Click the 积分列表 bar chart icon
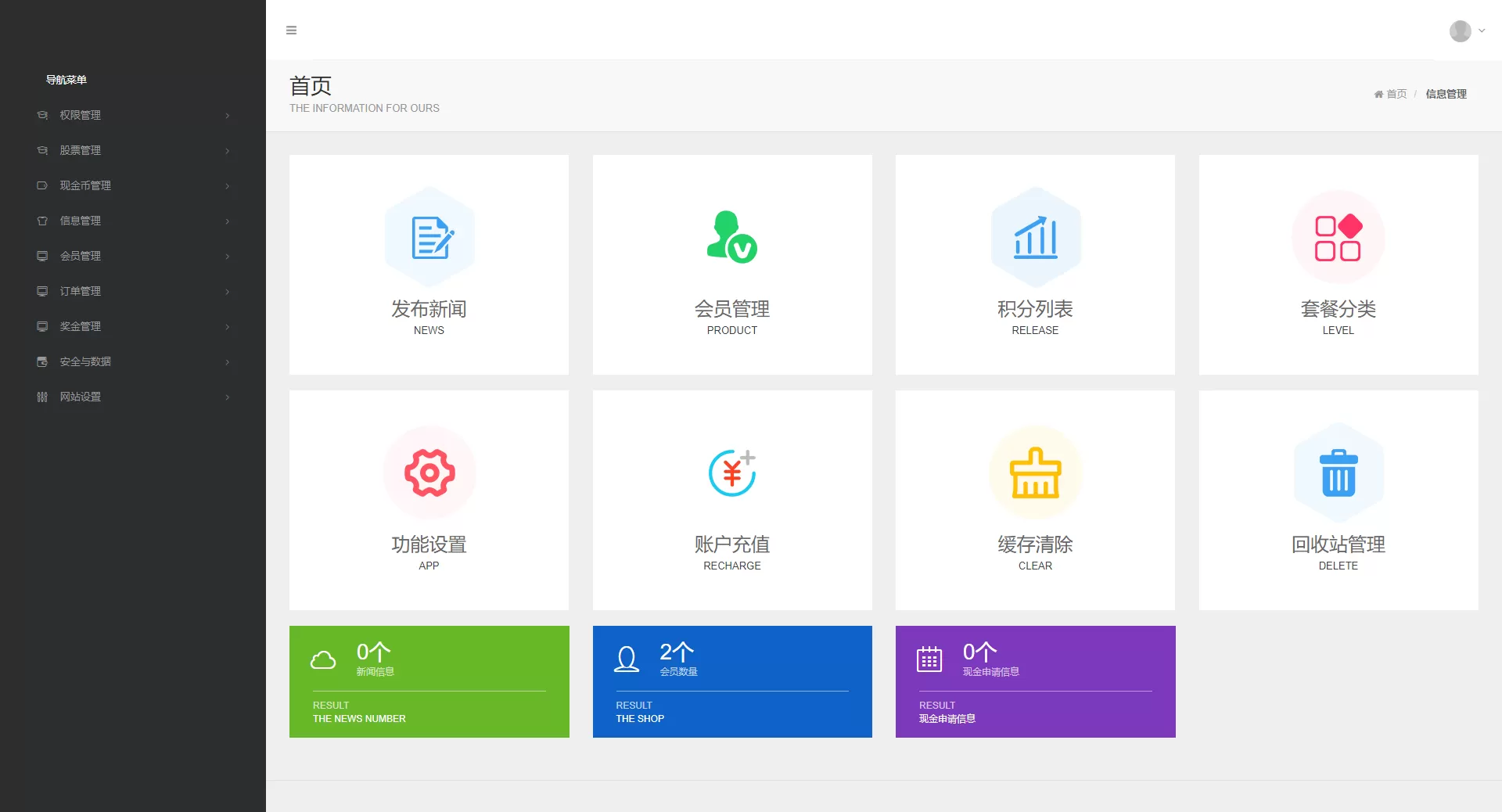The height and width of the screenshot is (812, 1502). pyautogui.click(x=1035, y=237)
